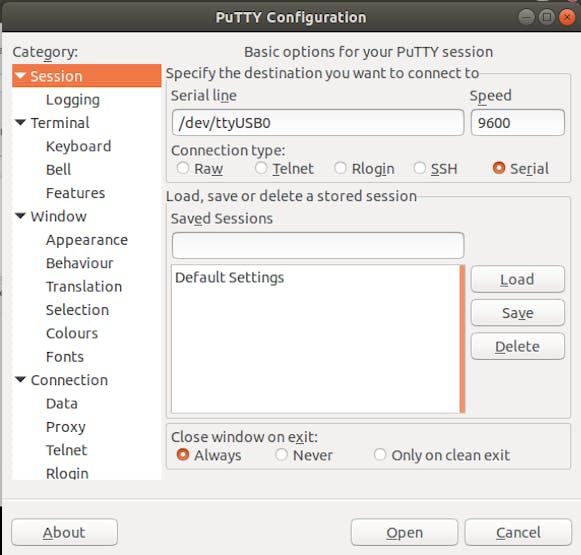Focus the Serial line input field

(318, 122)
